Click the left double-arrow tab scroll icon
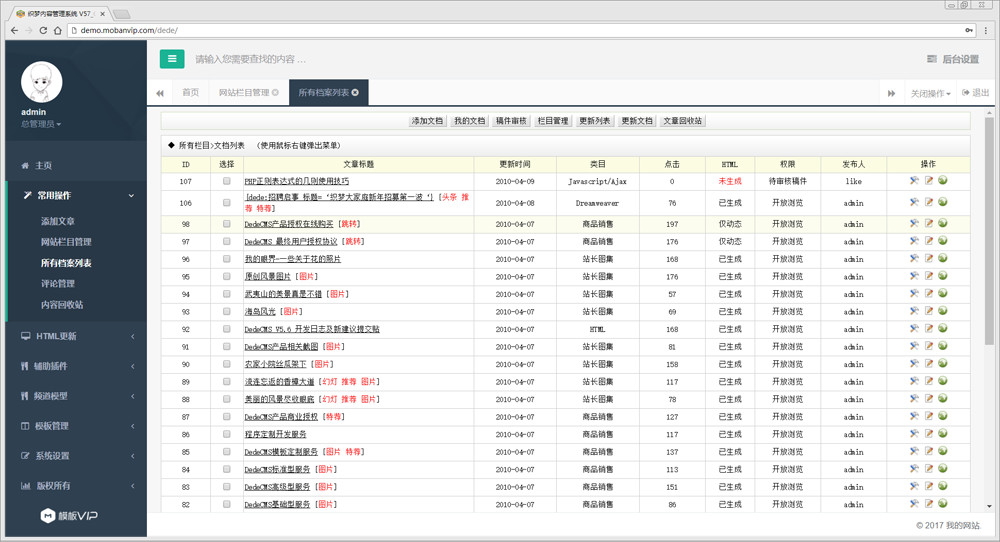The height and width of the screenshot is (542, 1000). (159, 93)
